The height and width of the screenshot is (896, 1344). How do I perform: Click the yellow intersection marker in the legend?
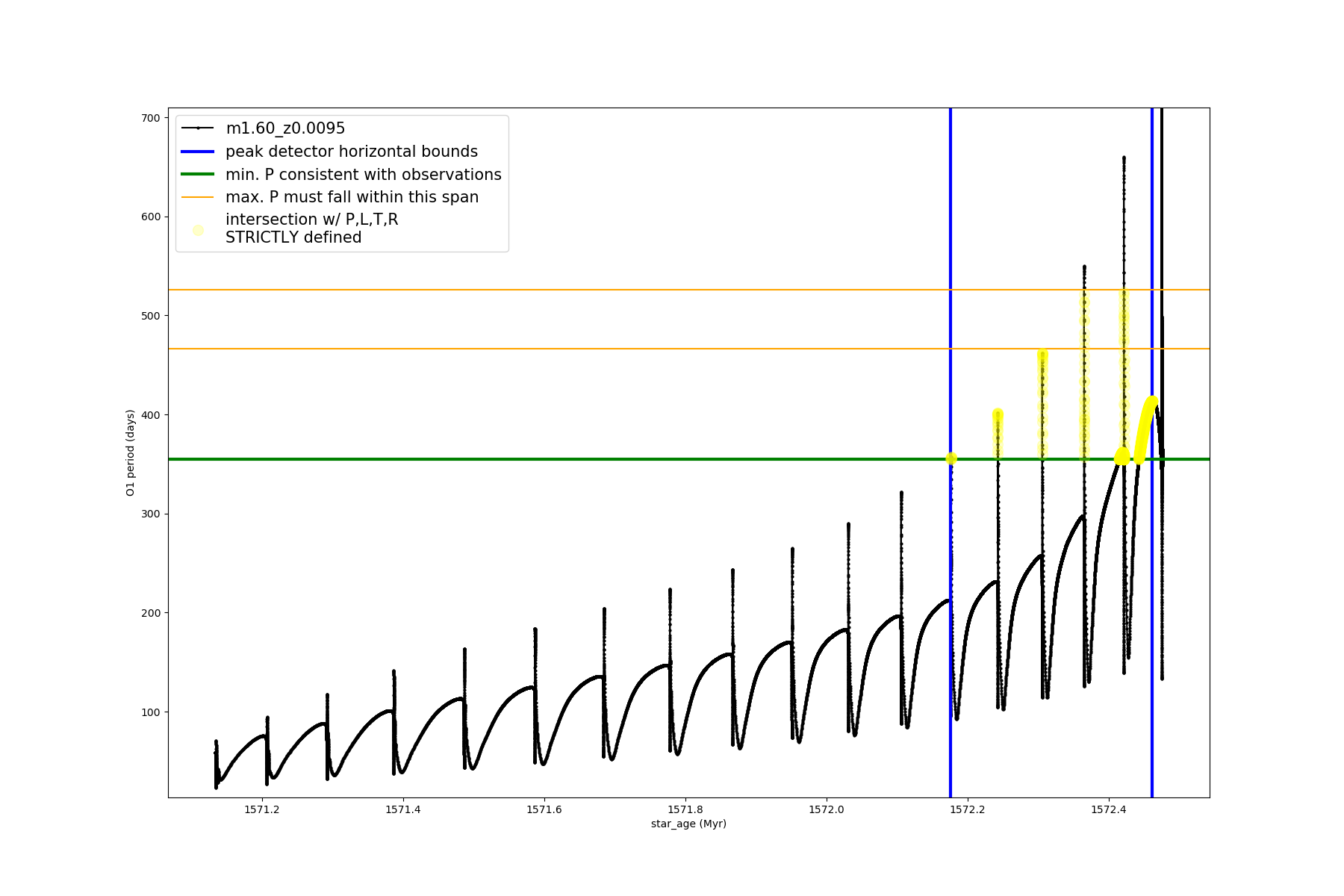pyautogui.click(x=198, y=230)
